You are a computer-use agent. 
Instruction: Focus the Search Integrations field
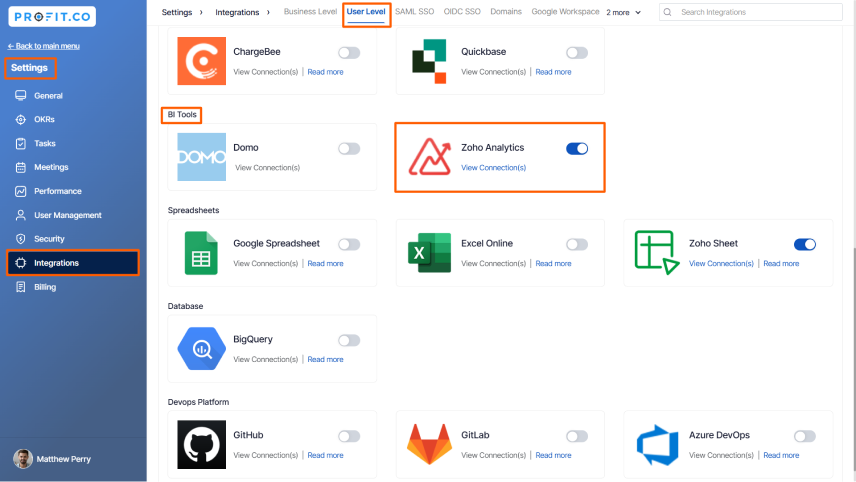pos(751,12)
